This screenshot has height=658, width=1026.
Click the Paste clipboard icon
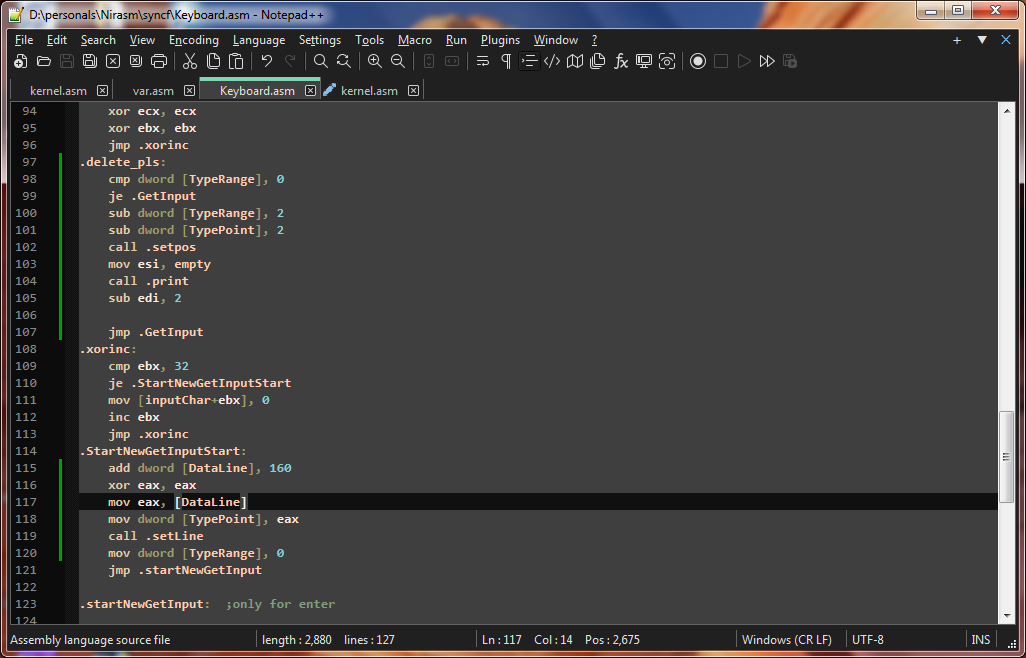[x=236, y=61]
